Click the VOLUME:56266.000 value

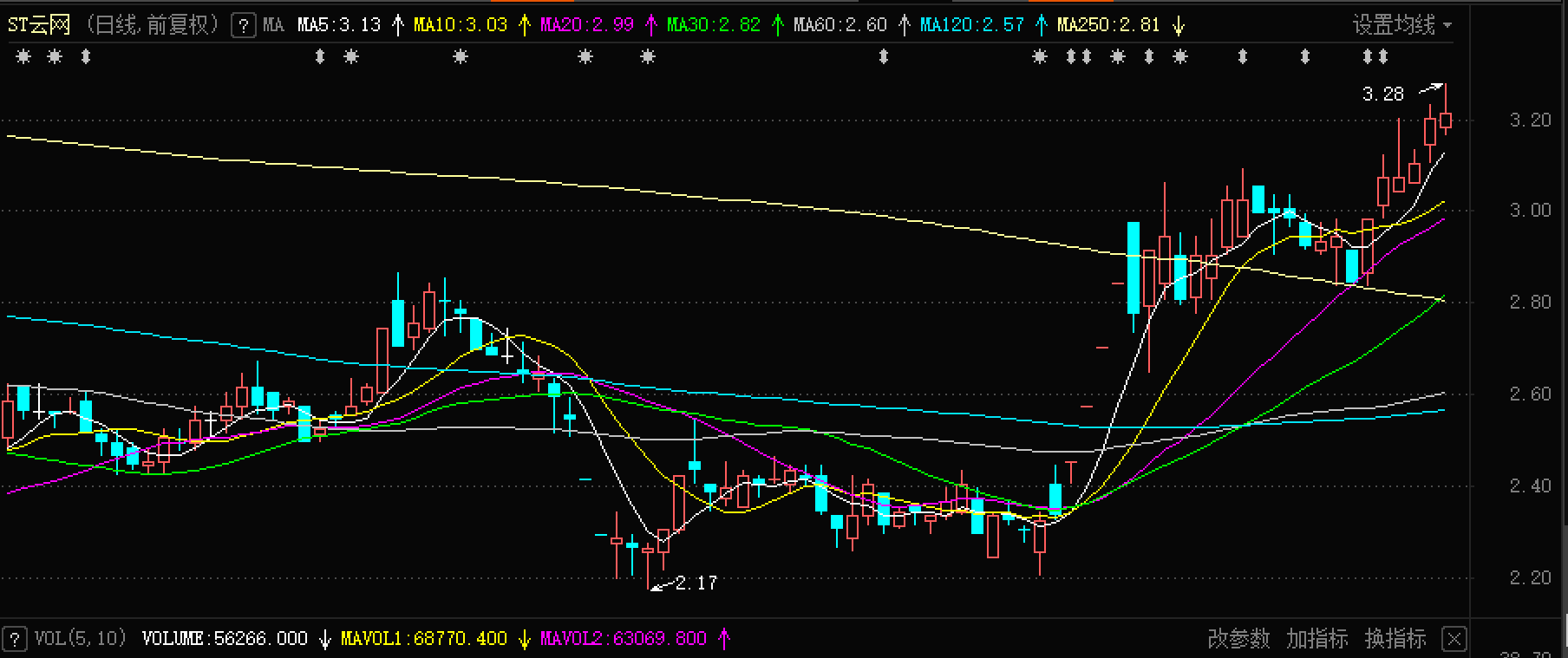tap(225, 639)
